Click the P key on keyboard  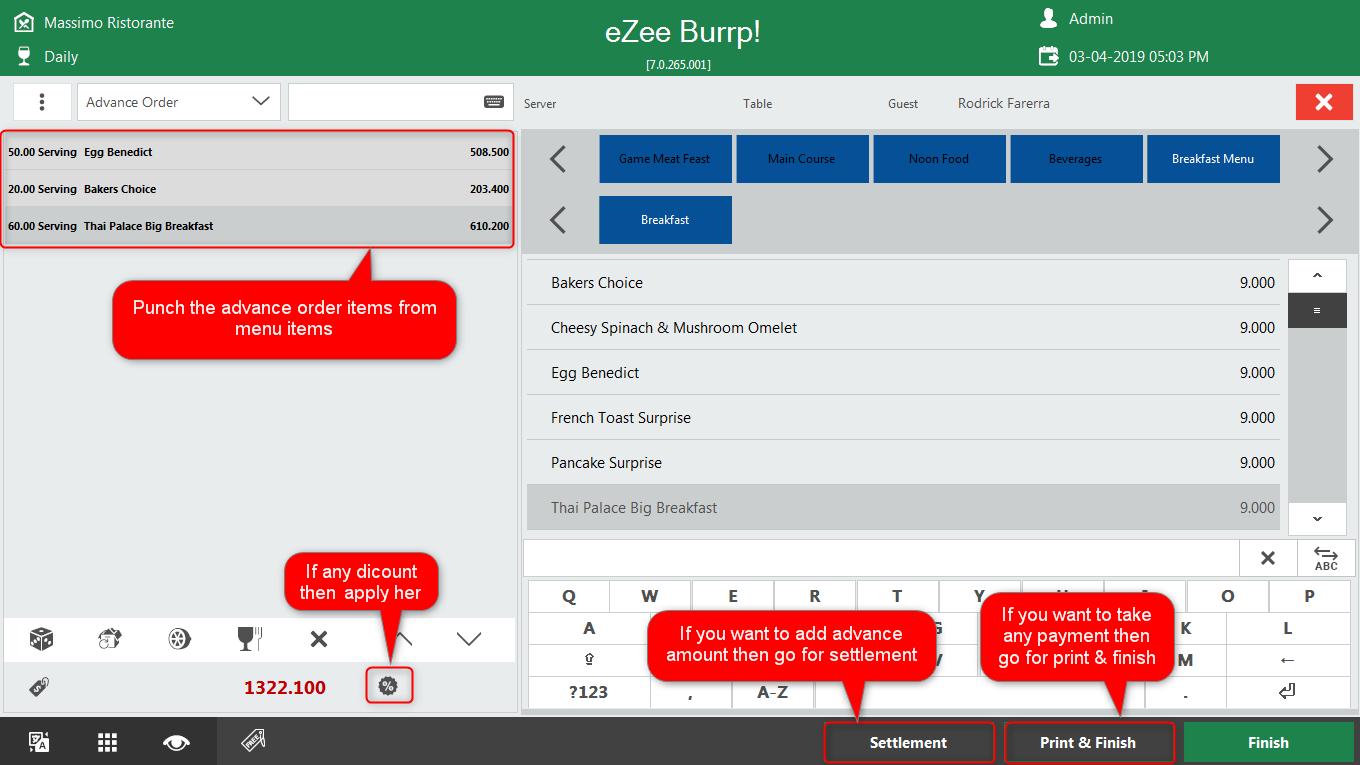1309,596
